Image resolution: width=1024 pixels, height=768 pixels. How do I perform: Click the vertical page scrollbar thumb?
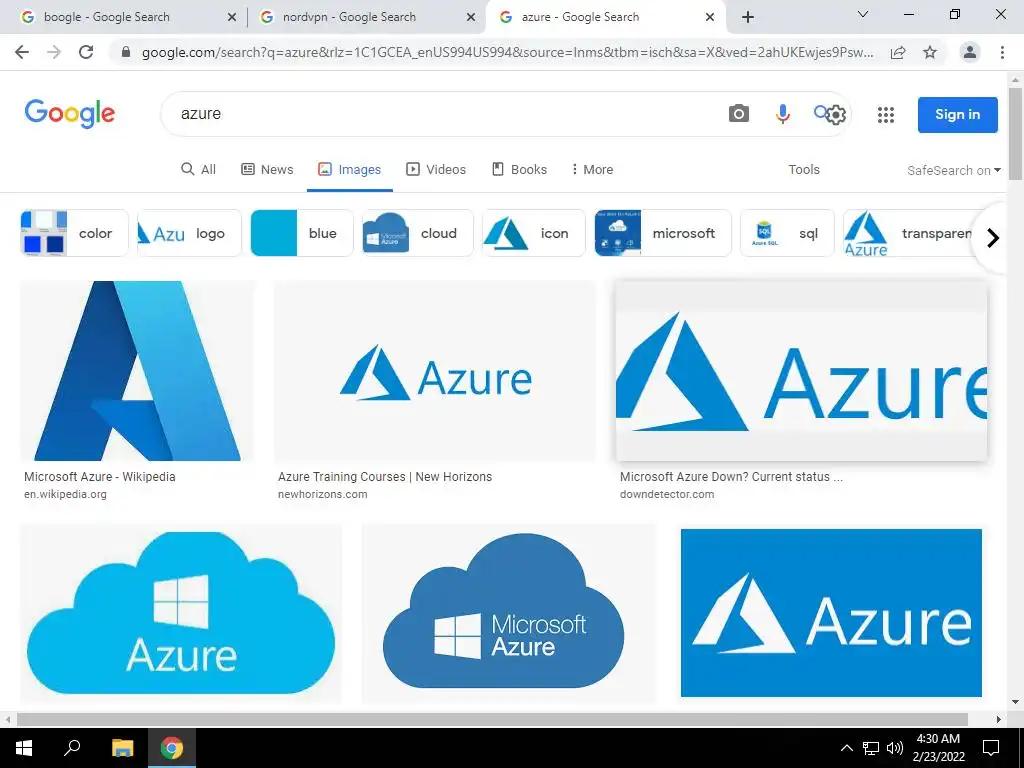[1015, 133]
